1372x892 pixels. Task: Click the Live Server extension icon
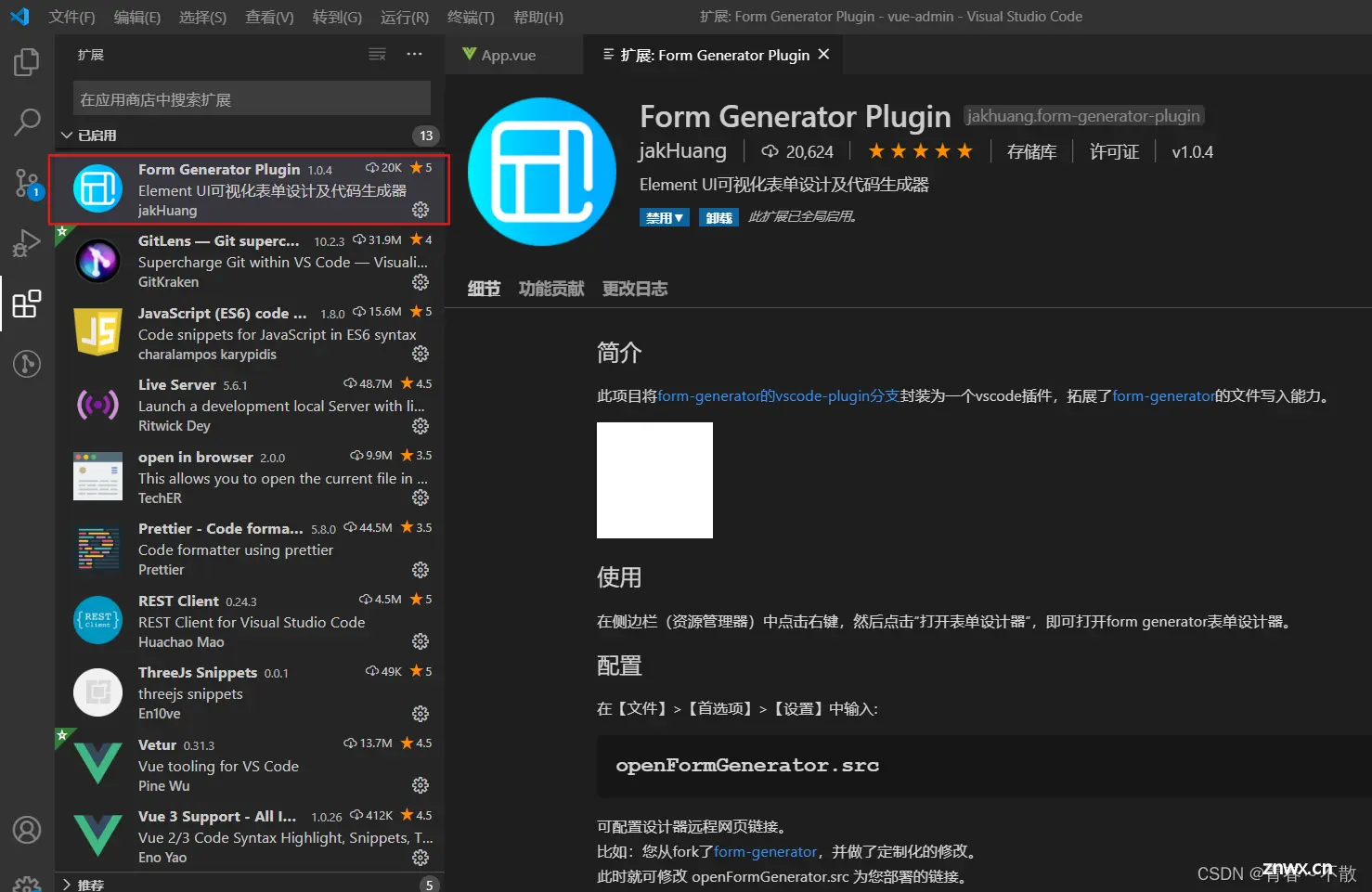[x=97, y=405]
